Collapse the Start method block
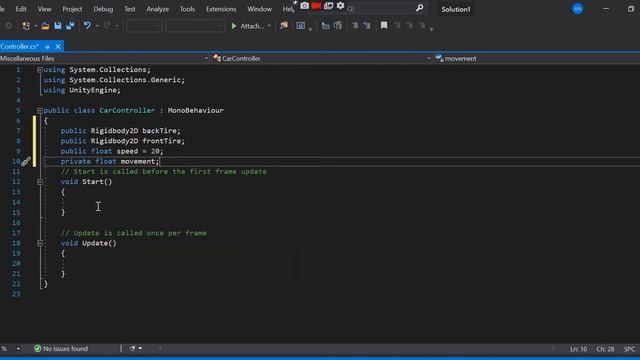Image resolution: width=640 pixels, height=360 pixels. (x=40, y=182)
